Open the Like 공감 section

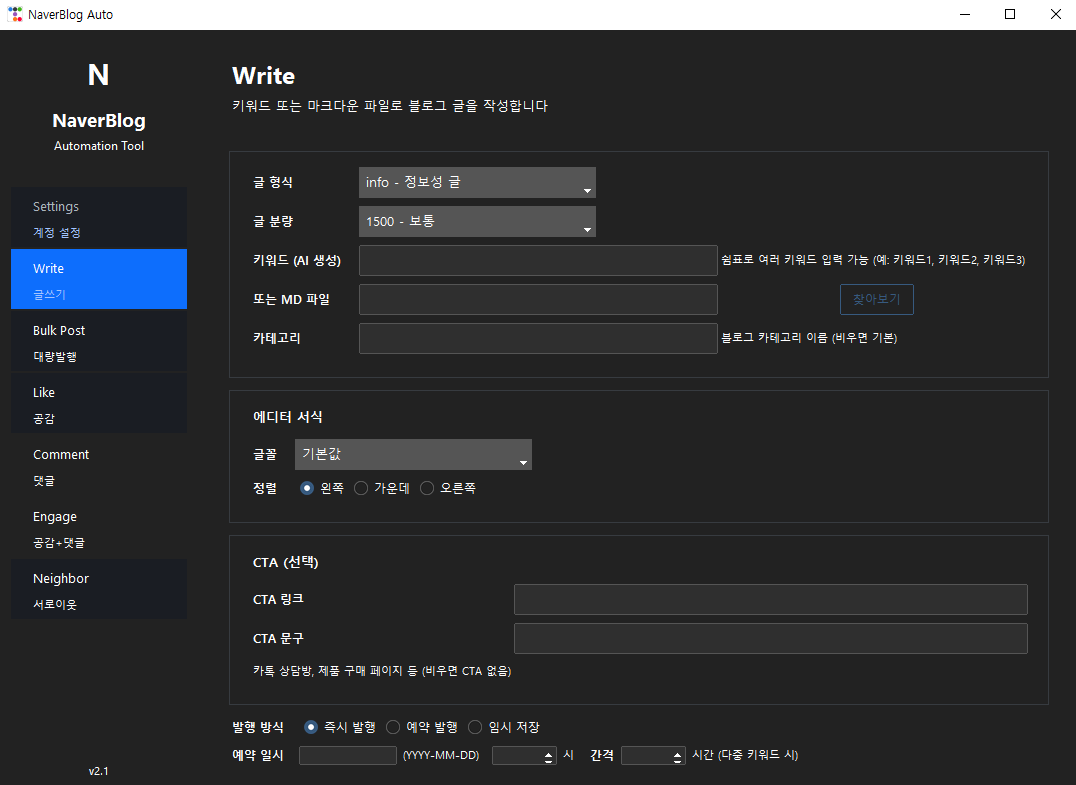click(x=99, y=403)
